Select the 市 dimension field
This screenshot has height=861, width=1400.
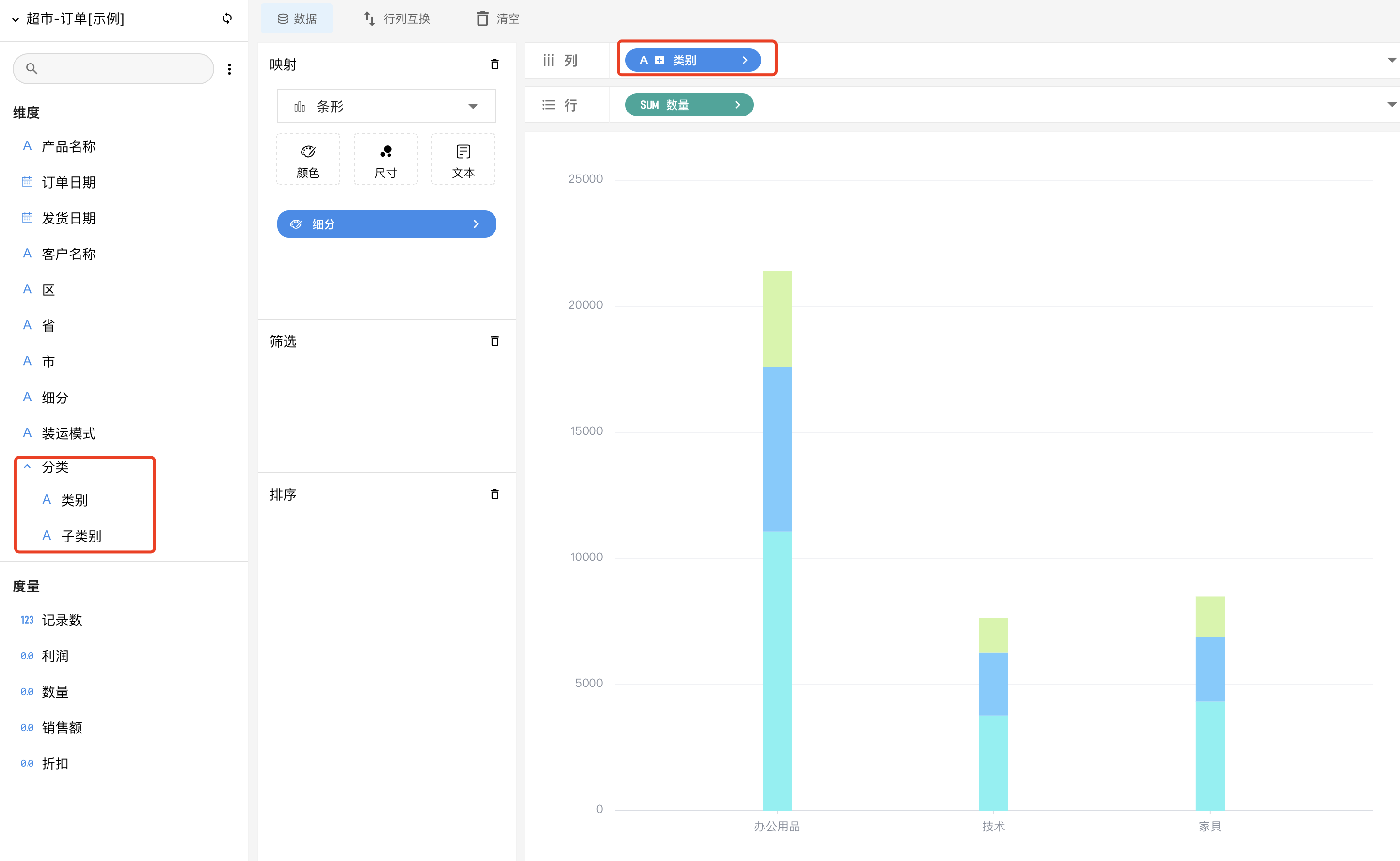pos(48,362)
